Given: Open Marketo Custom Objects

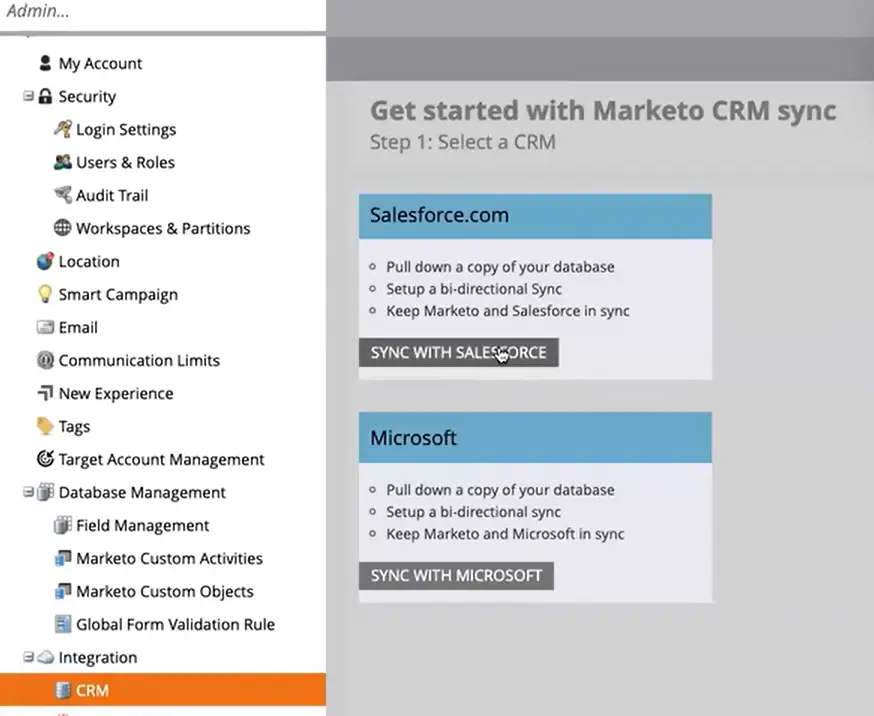Looking at the screenshot, I should pyautogui.click(x=62, y=591).
